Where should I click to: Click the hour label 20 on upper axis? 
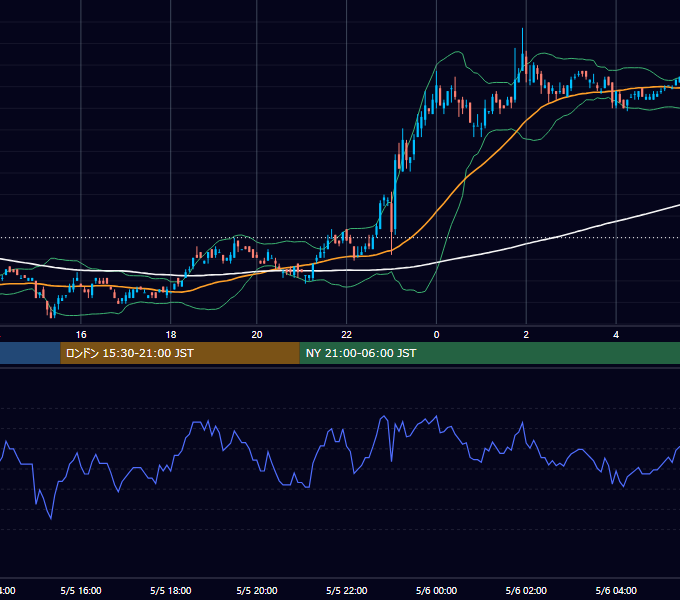[257, 335]
